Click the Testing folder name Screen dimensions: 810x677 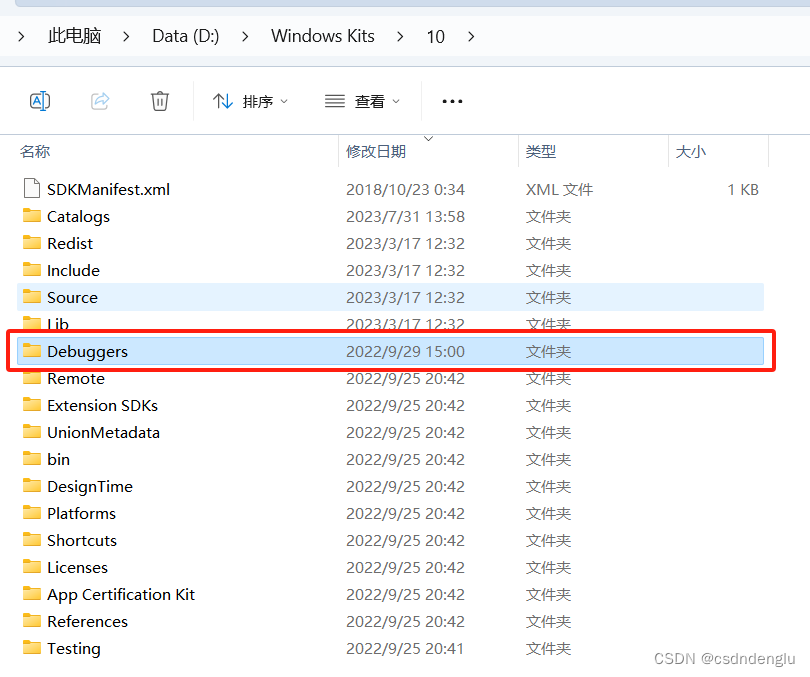click(74, 649)
